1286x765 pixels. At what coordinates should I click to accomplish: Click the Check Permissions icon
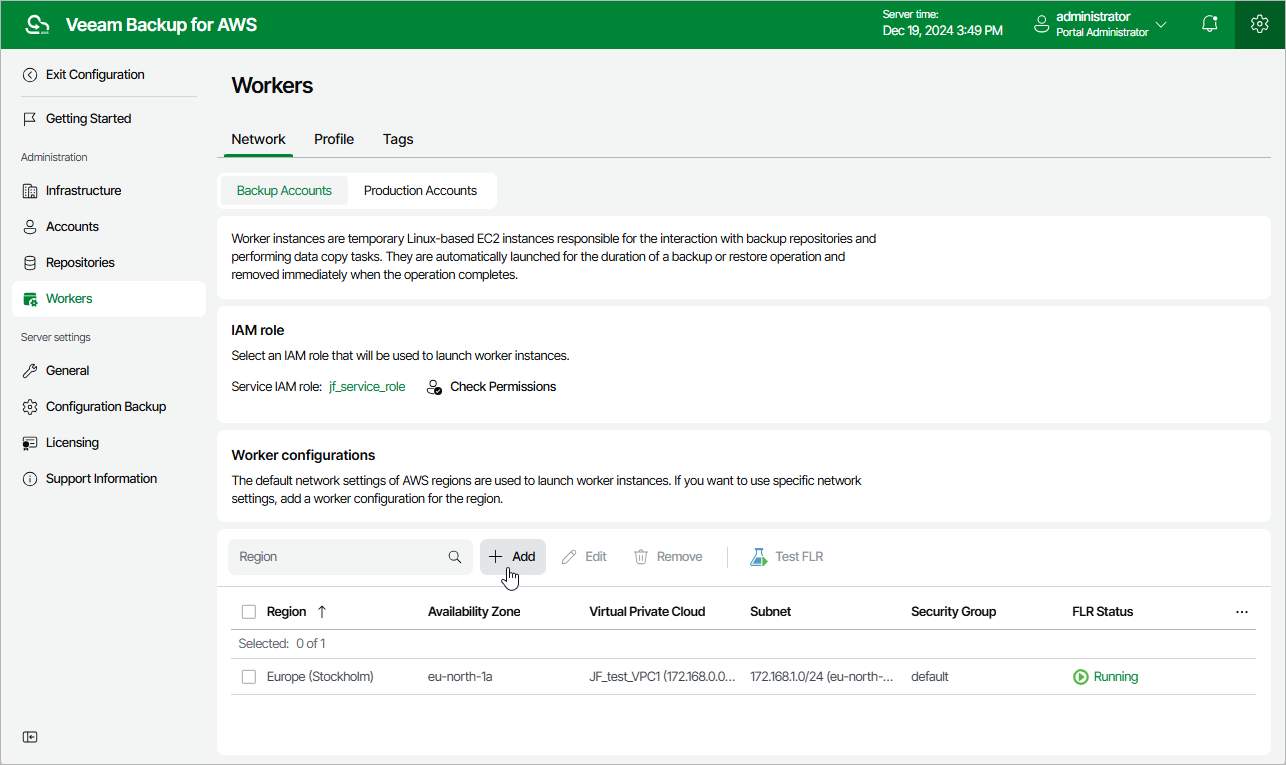[x=434, y=387]
